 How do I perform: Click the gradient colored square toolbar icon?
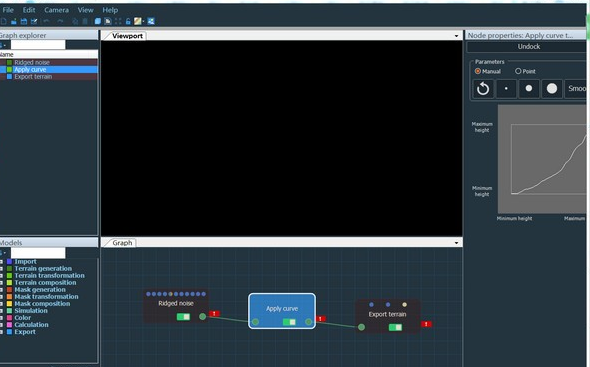point(138,21)
